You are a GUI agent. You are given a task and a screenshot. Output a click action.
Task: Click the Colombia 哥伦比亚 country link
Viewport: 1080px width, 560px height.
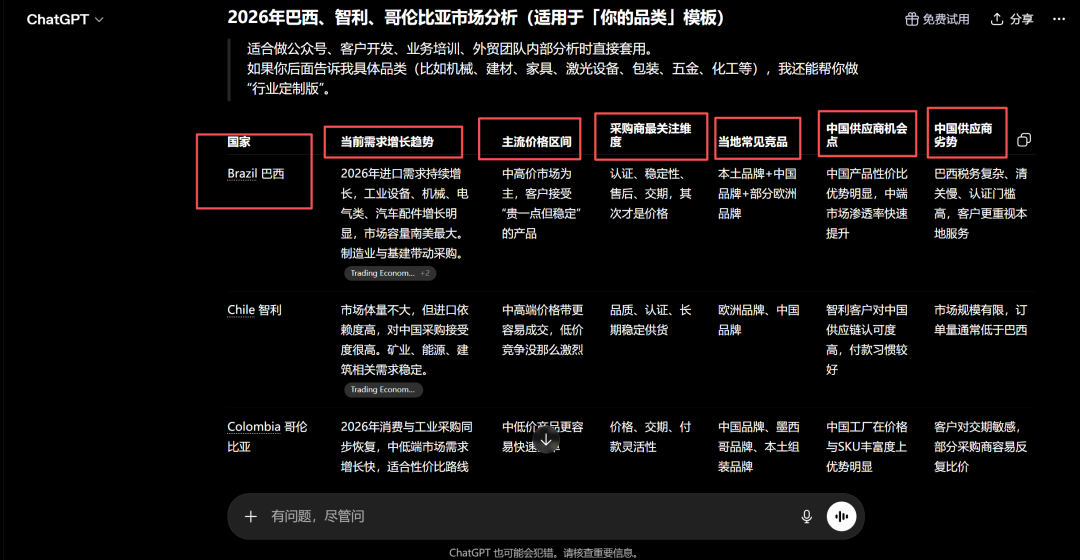(267, 437)
